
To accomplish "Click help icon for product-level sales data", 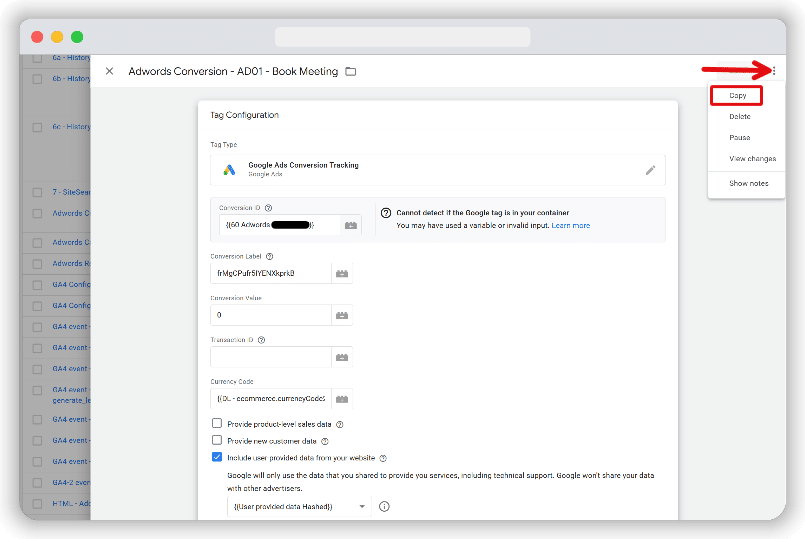I will point(339,425).
